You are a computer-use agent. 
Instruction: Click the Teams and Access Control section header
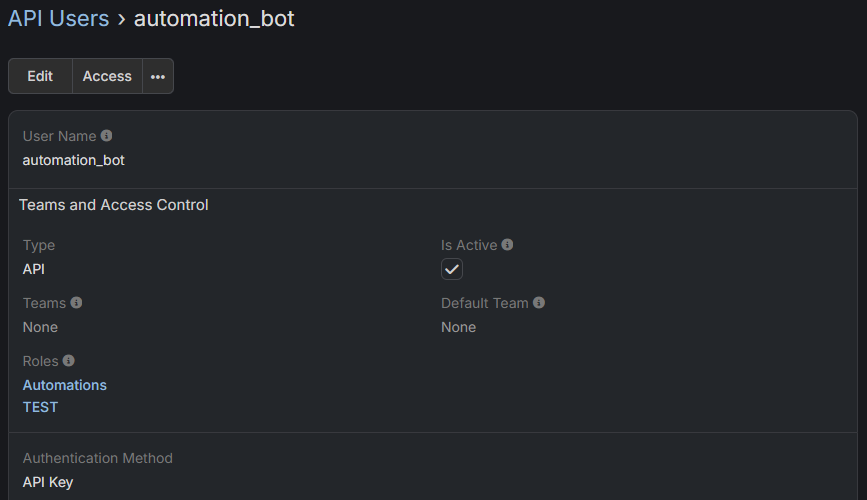(114, 205)
